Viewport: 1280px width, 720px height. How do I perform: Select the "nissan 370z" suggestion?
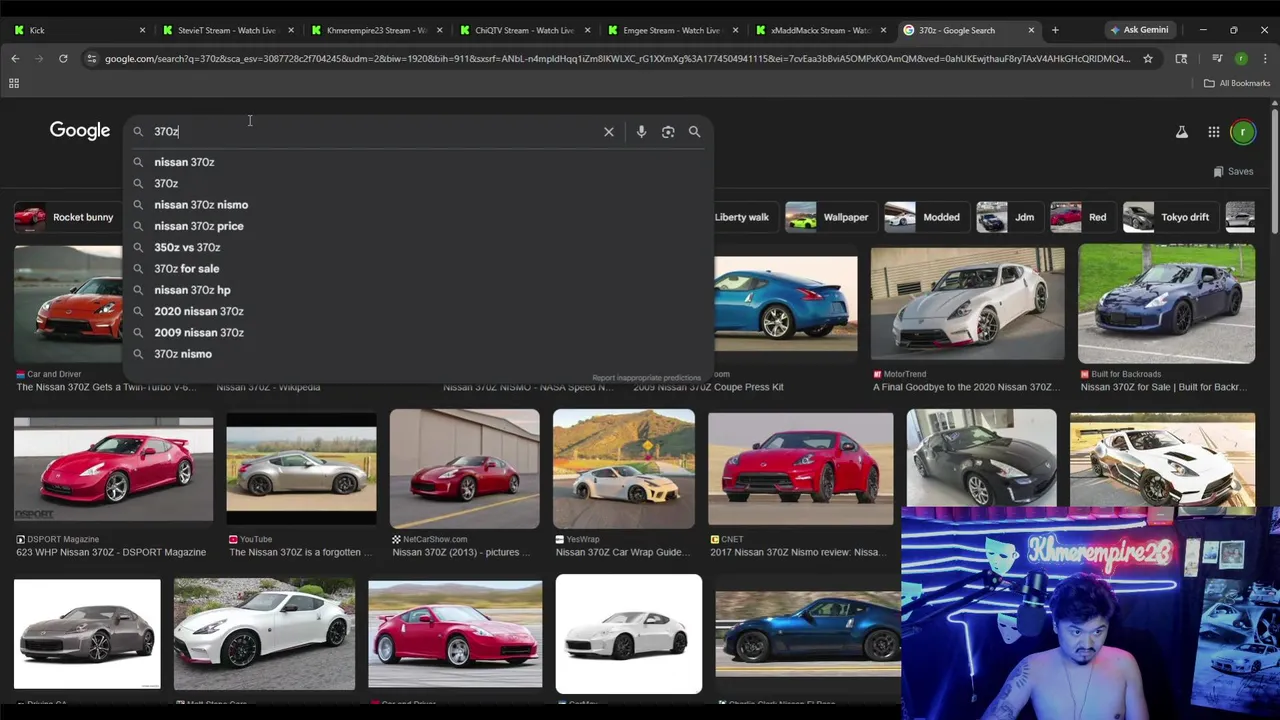(x=418, y=162)
